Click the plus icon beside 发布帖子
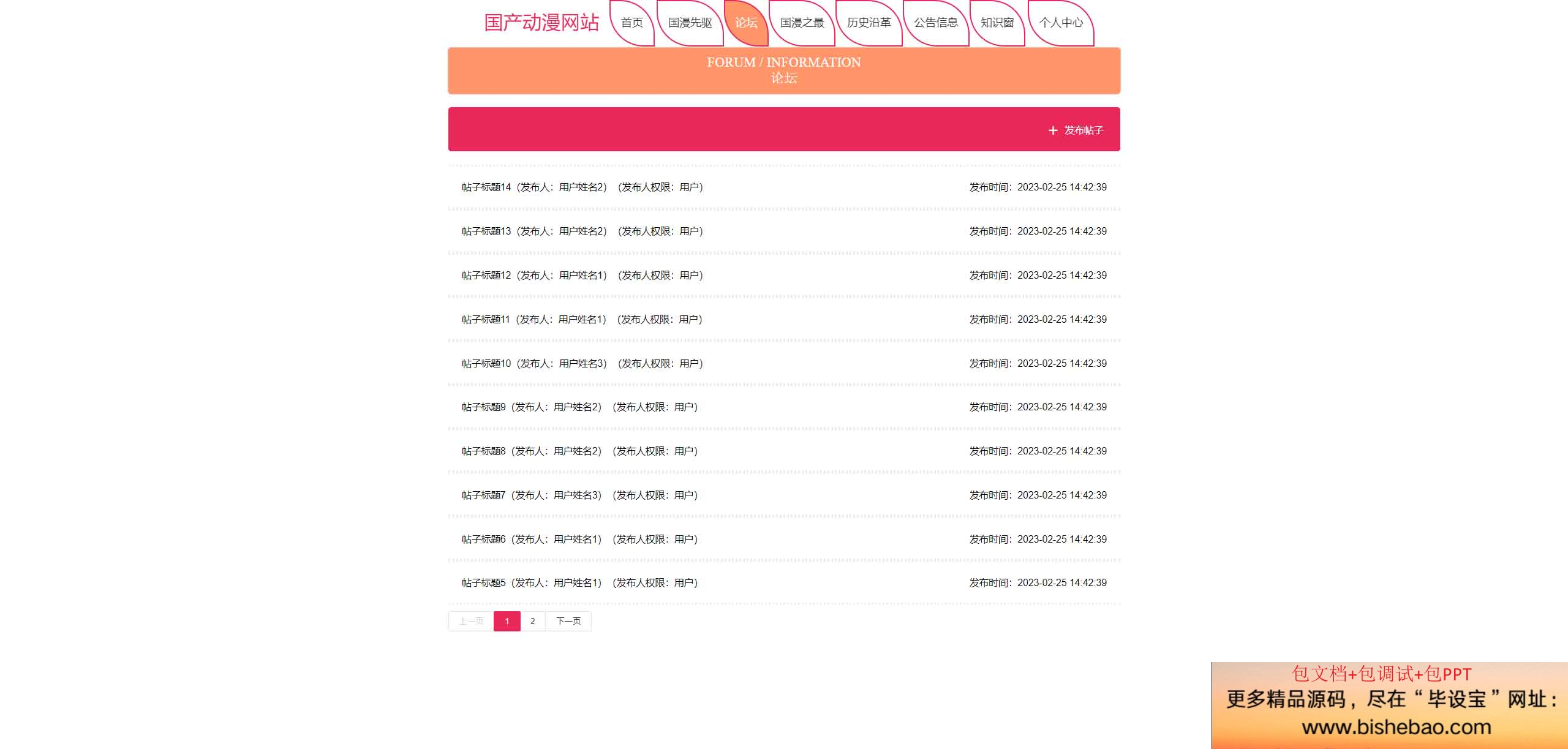This screenshot has height=749, width=1568. point(1053,130)
